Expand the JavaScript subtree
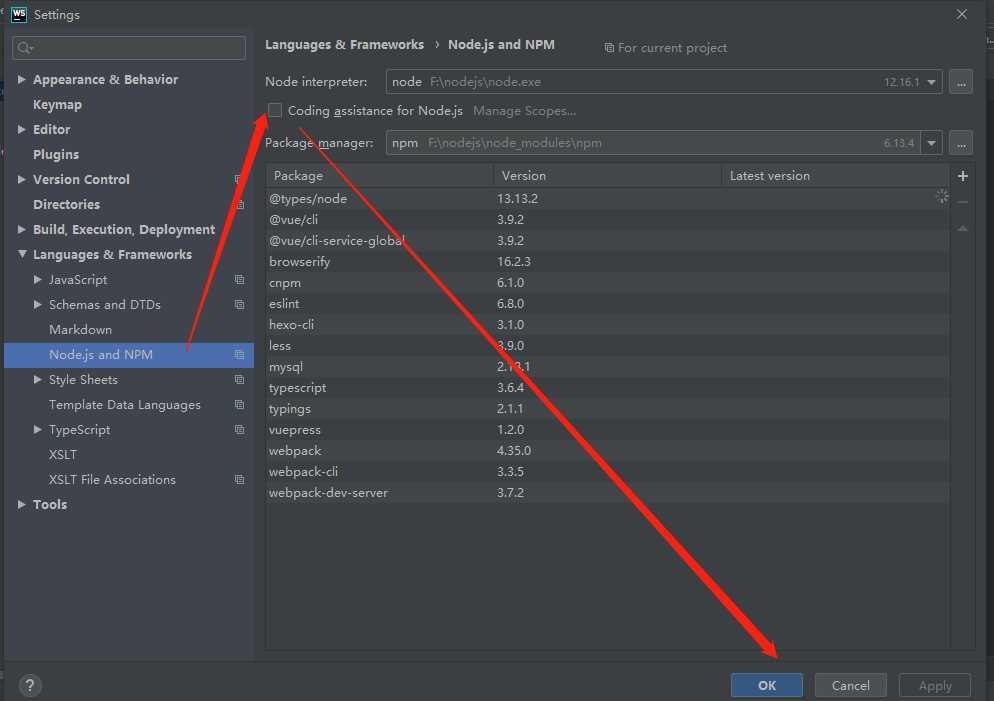The height and width of the screenshot is (701, 994). click(37, 280)
